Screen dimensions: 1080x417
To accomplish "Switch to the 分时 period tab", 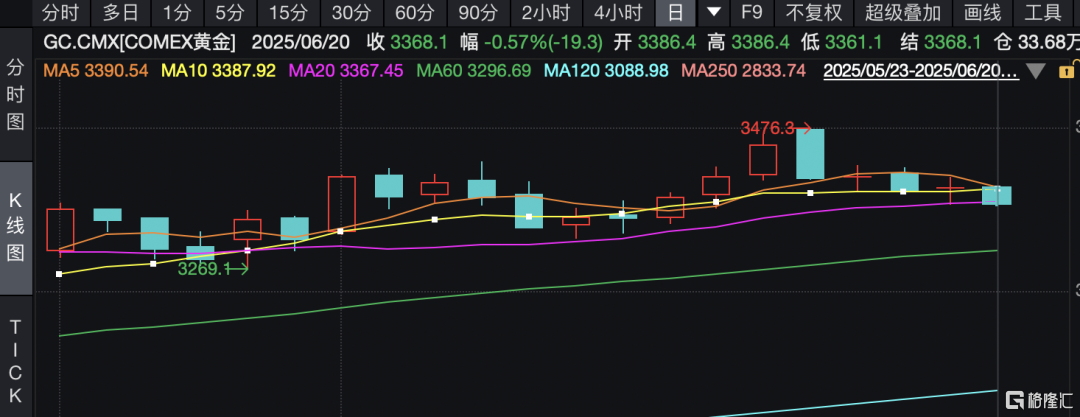I will [61, 12].
